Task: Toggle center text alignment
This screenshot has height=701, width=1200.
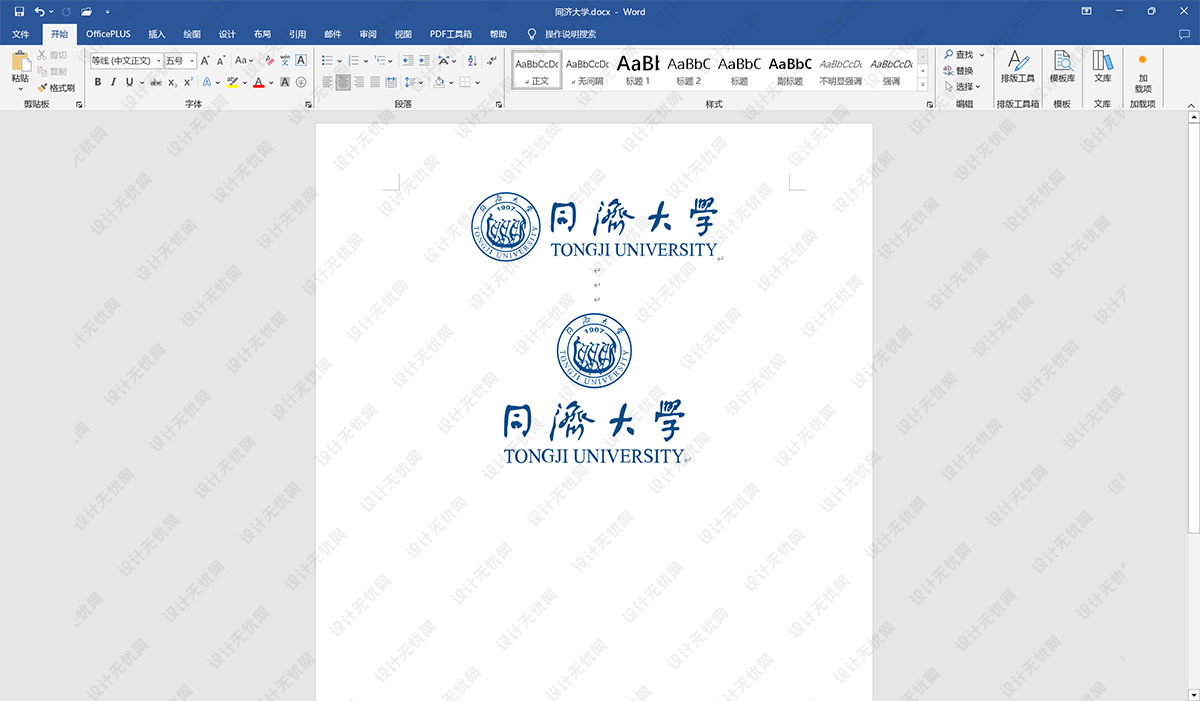Action: click(x=343, y=82)
